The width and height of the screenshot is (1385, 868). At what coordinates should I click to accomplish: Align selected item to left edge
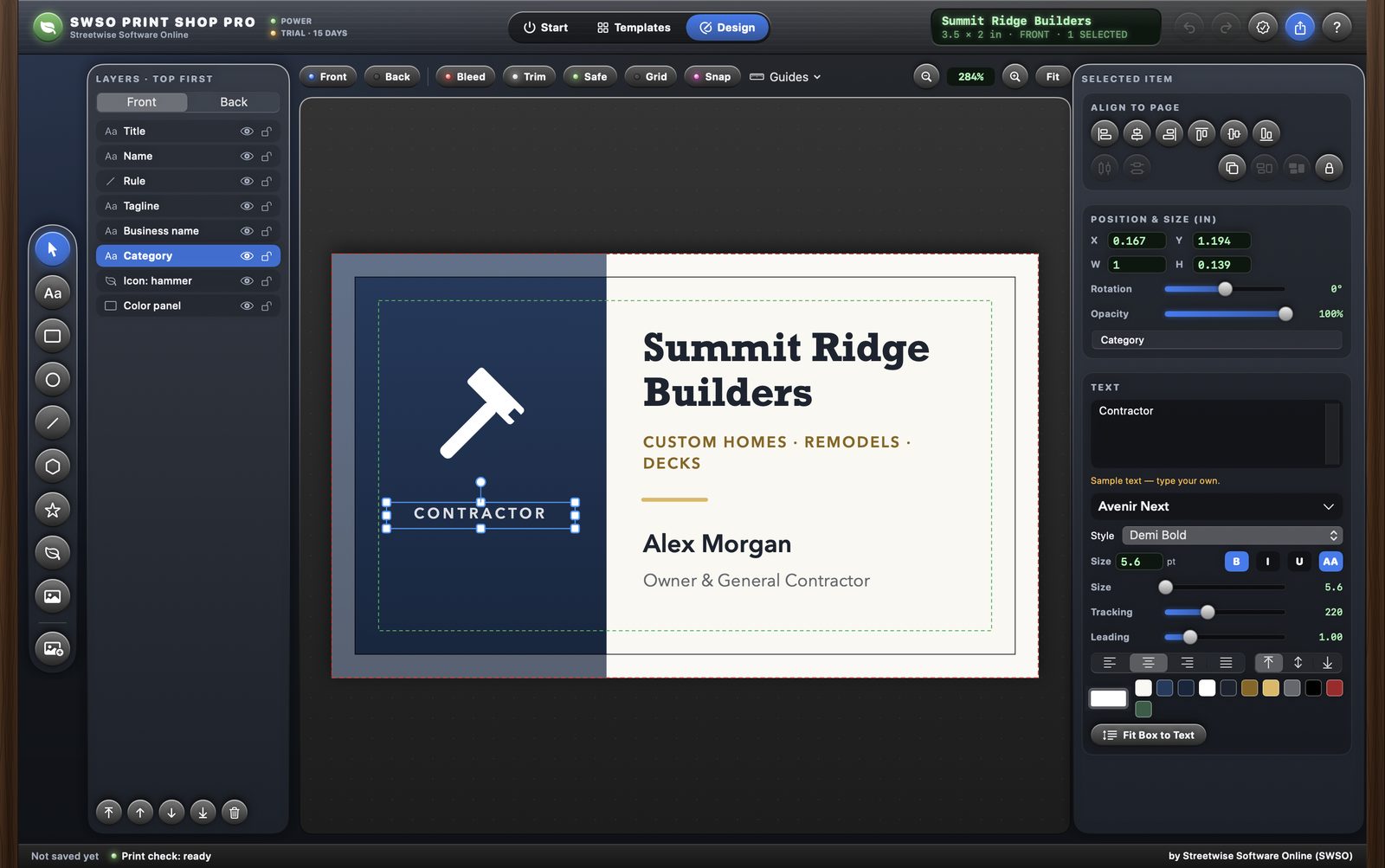pos(1105,133)
